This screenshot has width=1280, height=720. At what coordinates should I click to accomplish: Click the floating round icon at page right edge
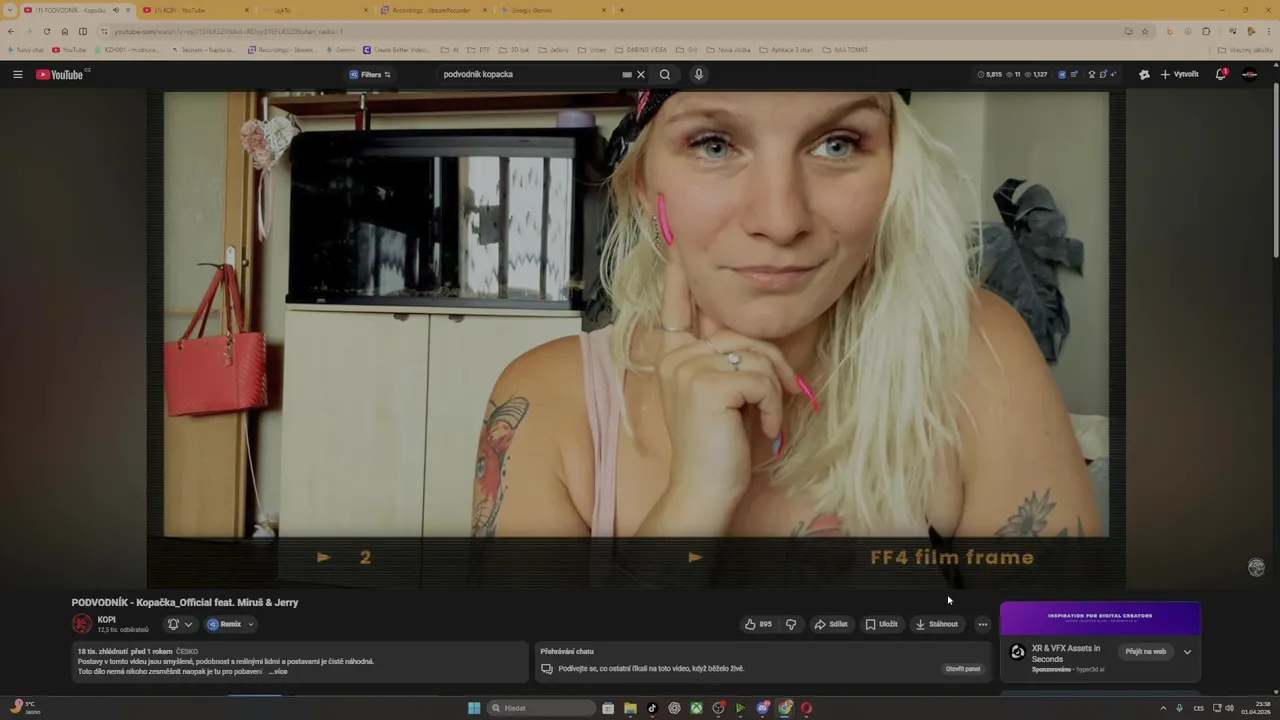tap(1257, 567)
